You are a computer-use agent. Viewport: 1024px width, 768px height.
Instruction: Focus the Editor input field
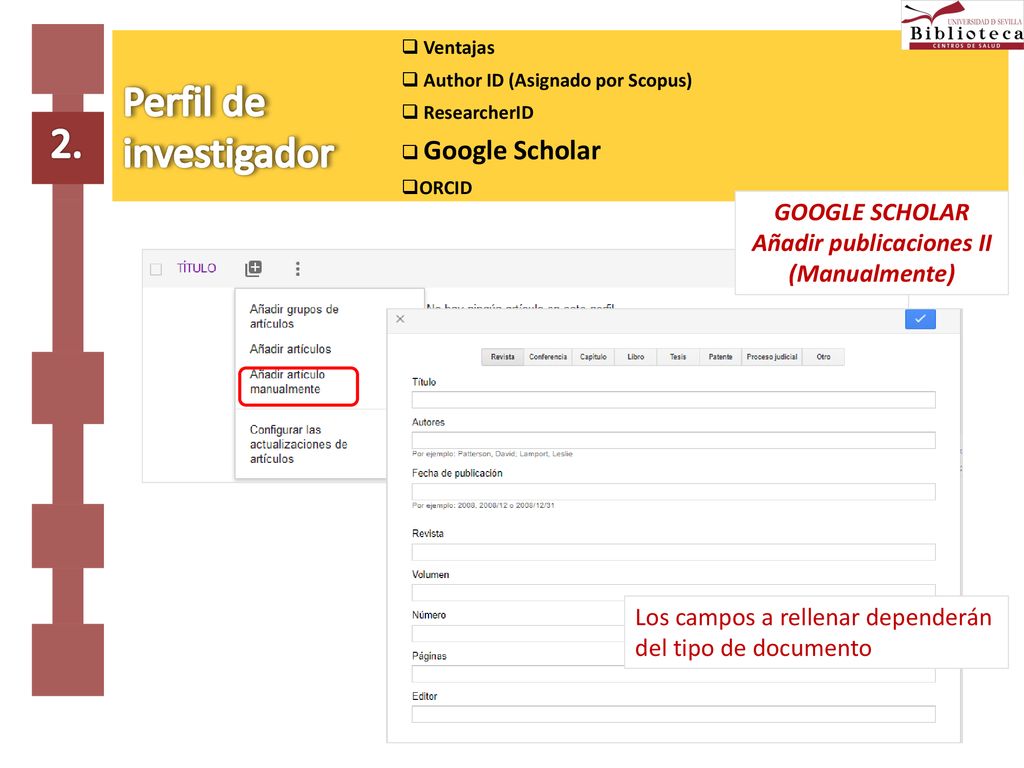[673, 714]
